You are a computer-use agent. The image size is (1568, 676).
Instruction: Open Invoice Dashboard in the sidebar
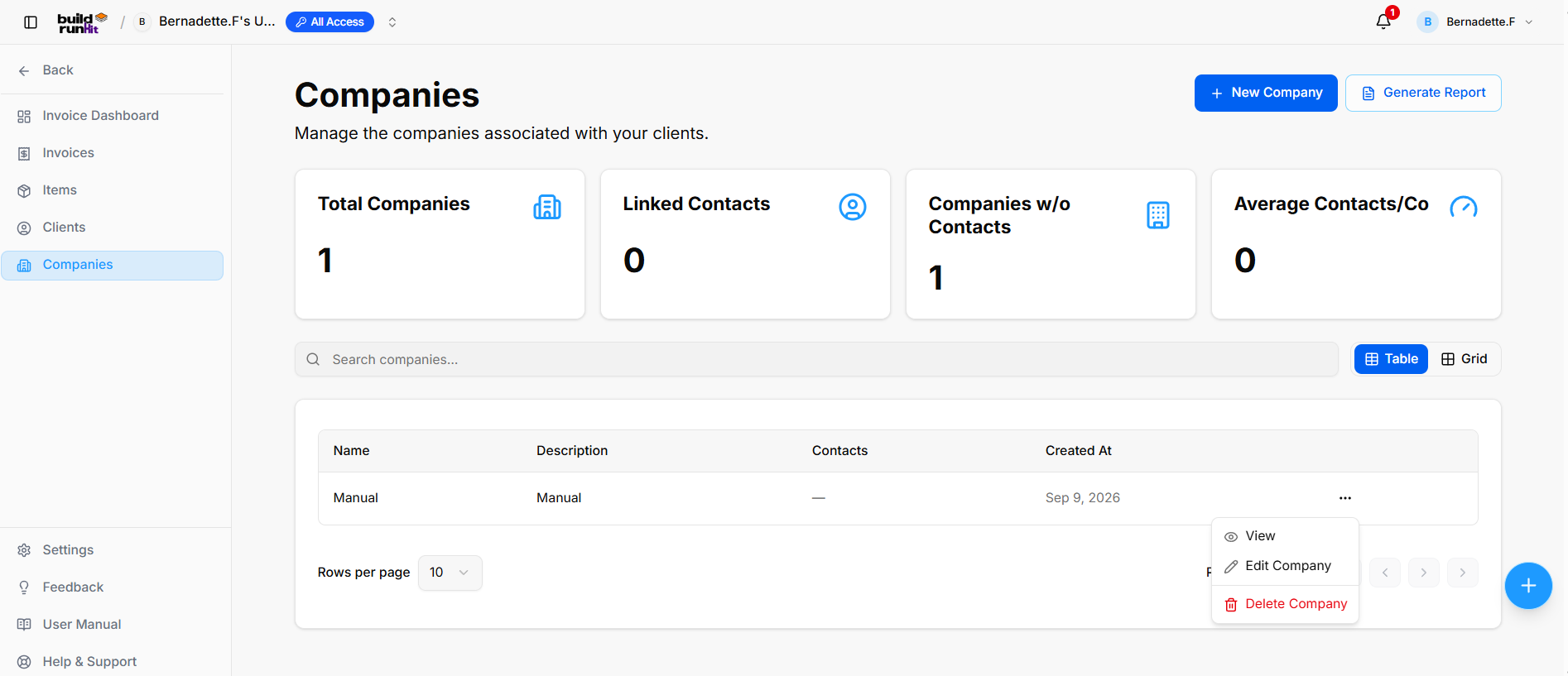coord(113,116)
